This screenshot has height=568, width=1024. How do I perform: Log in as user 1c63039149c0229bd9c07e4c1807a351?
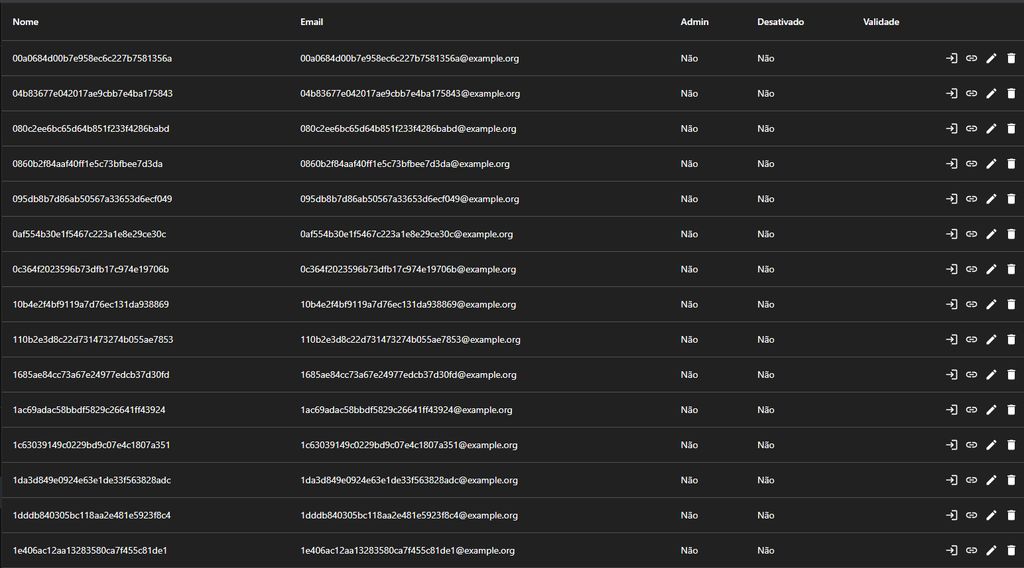coord(952,445)
